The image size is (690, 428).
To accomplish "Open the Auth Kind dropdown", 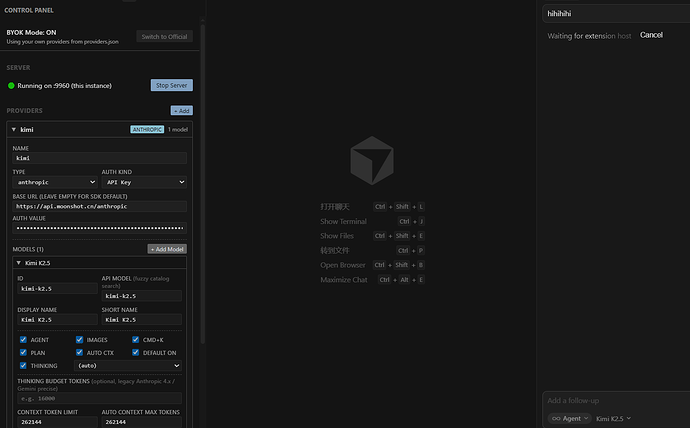I will 144,182.
